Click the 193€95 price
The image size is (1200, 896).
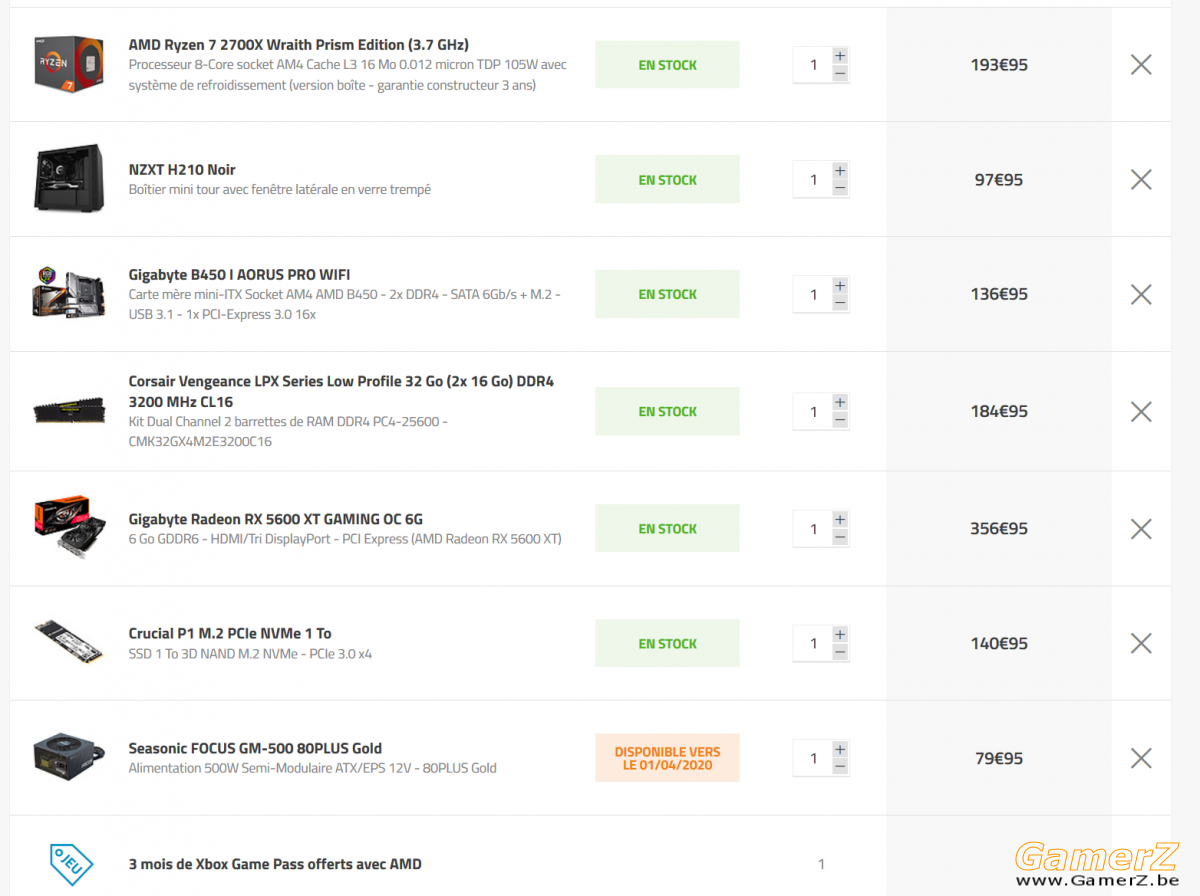point(999,65)
